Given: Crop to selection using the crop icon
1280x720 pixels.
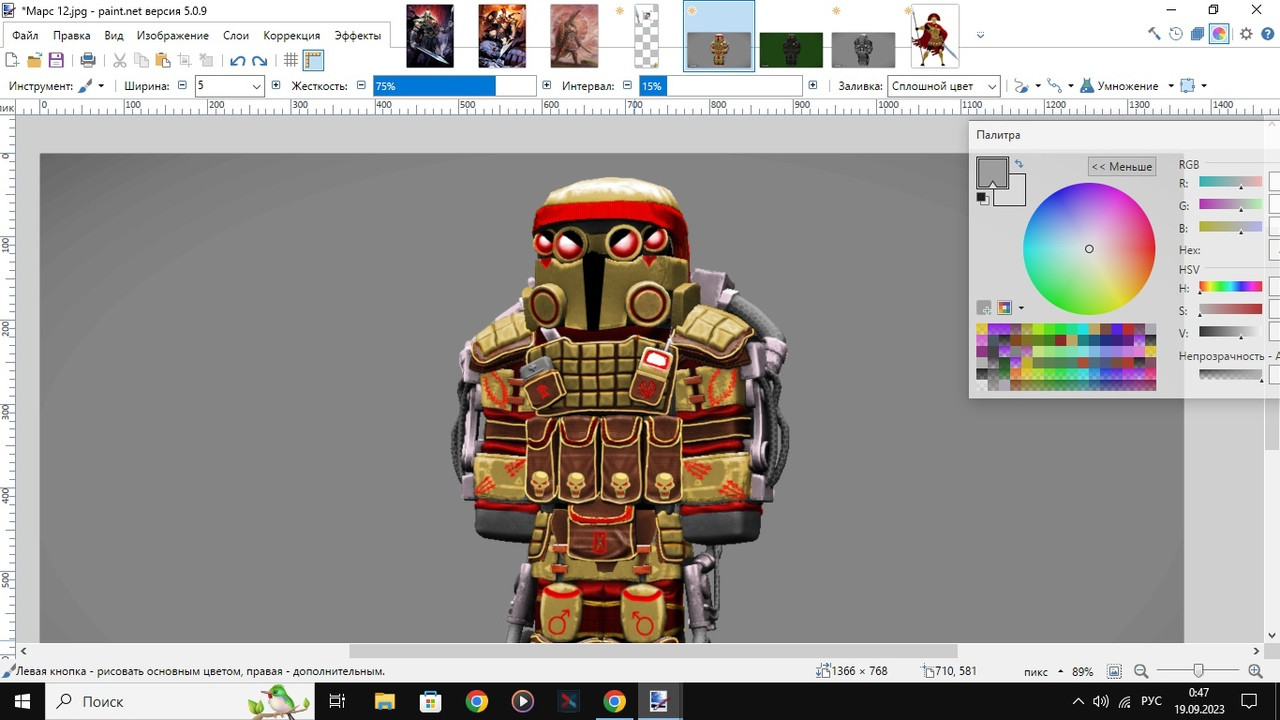Looking at the screenshot, I should [x=185, y=60].
